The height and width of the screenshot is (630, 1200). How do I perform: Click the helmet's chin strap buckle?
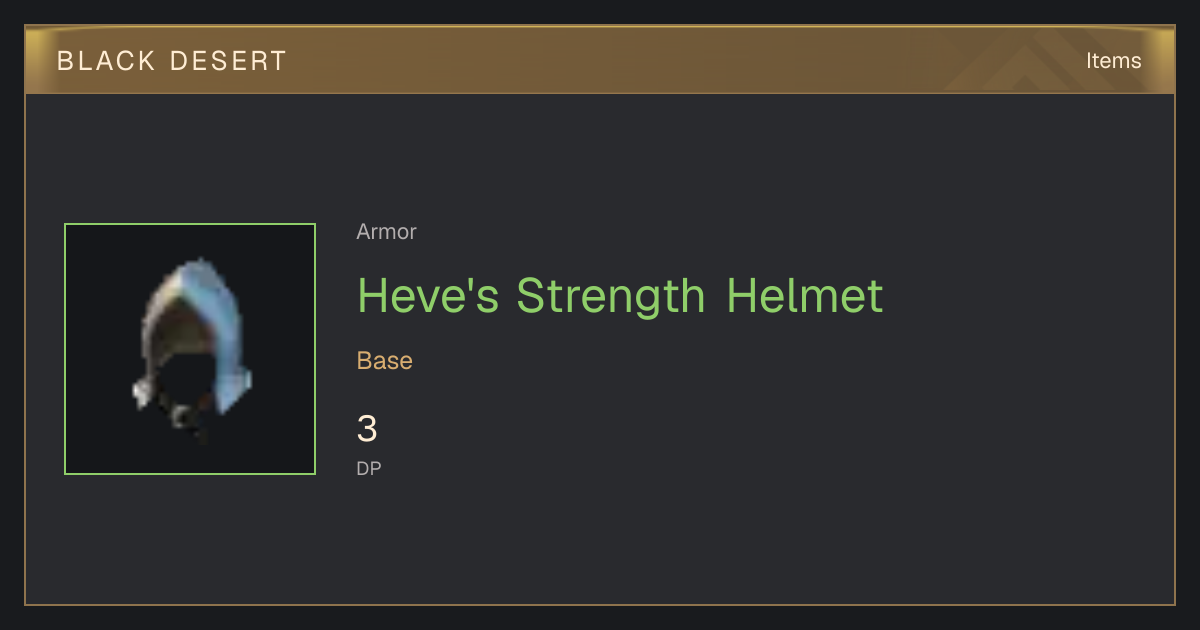(183, 415)
